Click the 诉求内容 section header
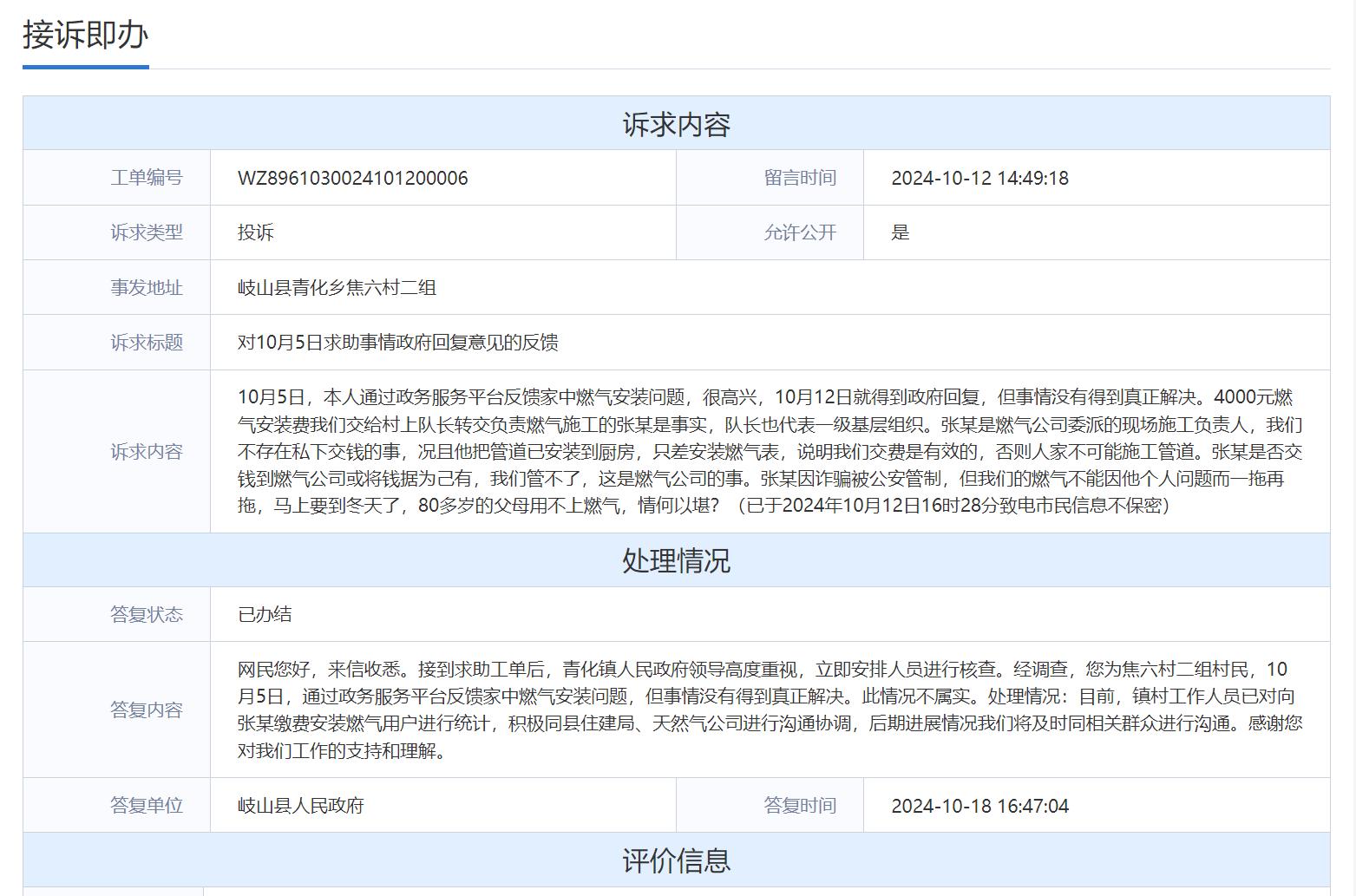Image resolution: width=1356 pixels, height=896 pixels. pyautogui.click(x=676, y=123)
